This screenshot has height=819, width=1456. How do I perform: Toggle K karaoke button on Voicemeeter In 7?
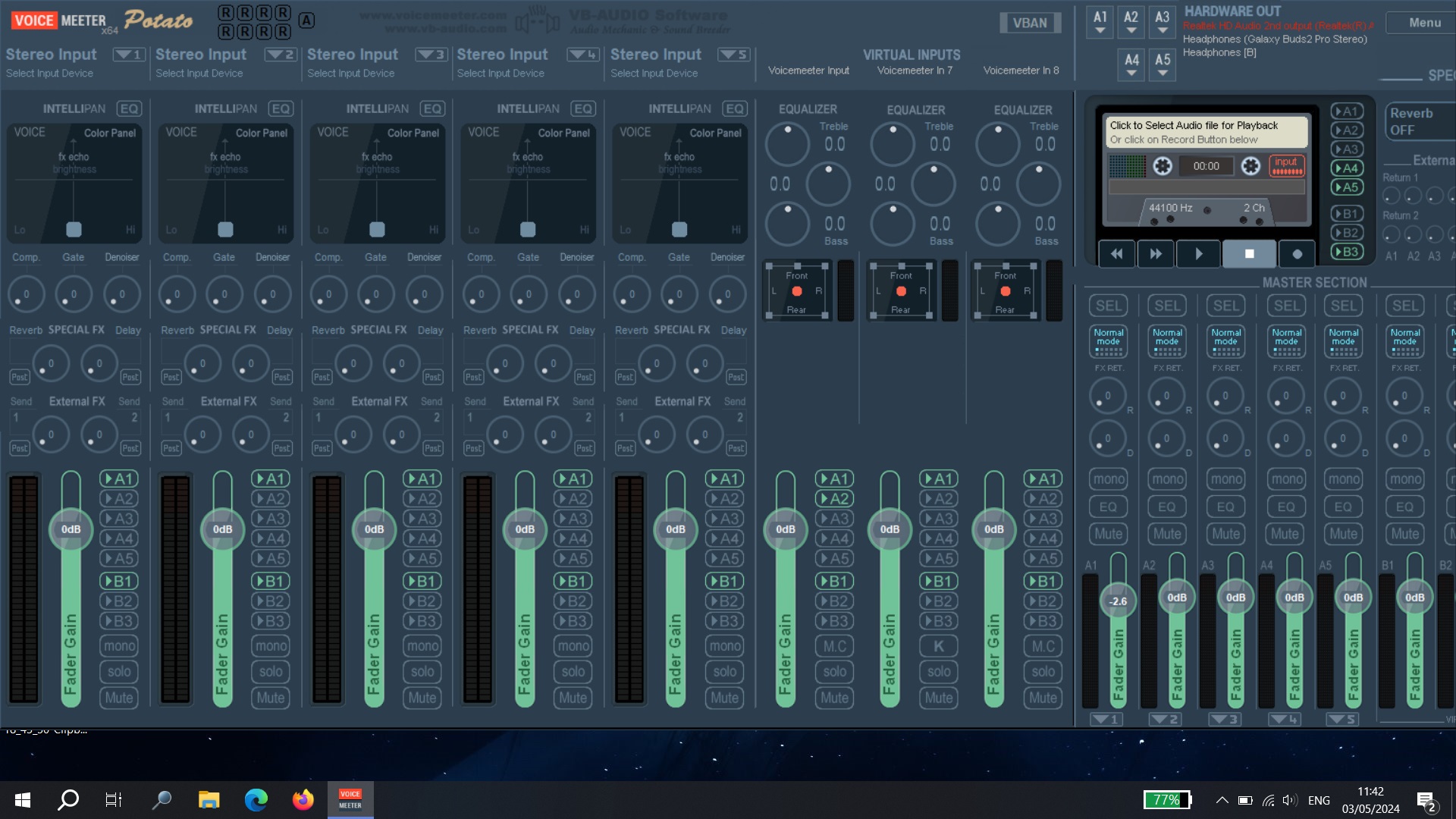click(x=939, y=646)
